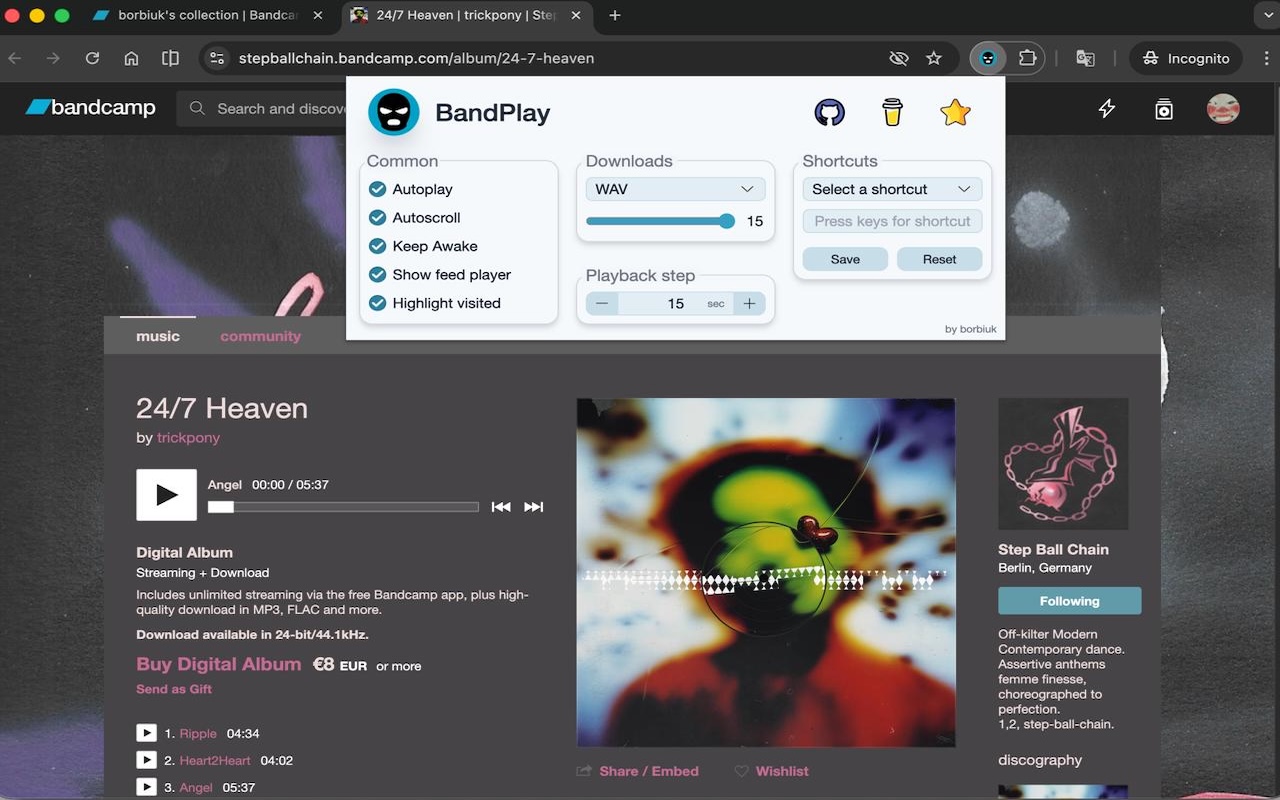
Task: Click the crossed-eye tracking icon in address bar
Action: click(x=899, y=58)
